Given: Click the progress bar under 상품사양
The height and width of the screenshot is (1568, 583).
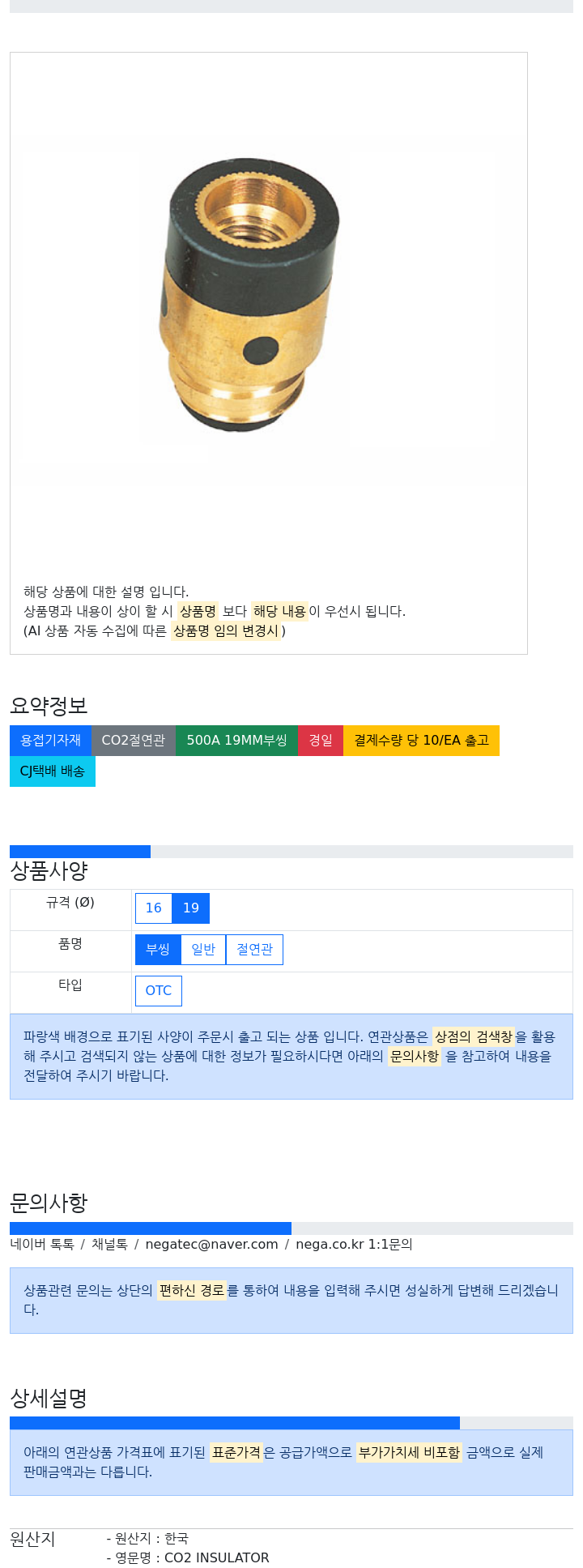Looking at the screenshot, I should click(x=291, y=852).
